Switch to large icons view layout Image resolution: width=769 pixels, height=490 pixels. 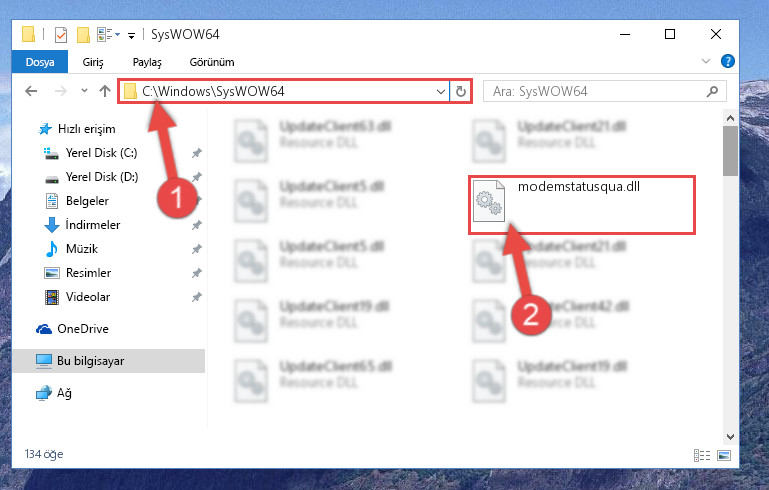click(724, 455)
